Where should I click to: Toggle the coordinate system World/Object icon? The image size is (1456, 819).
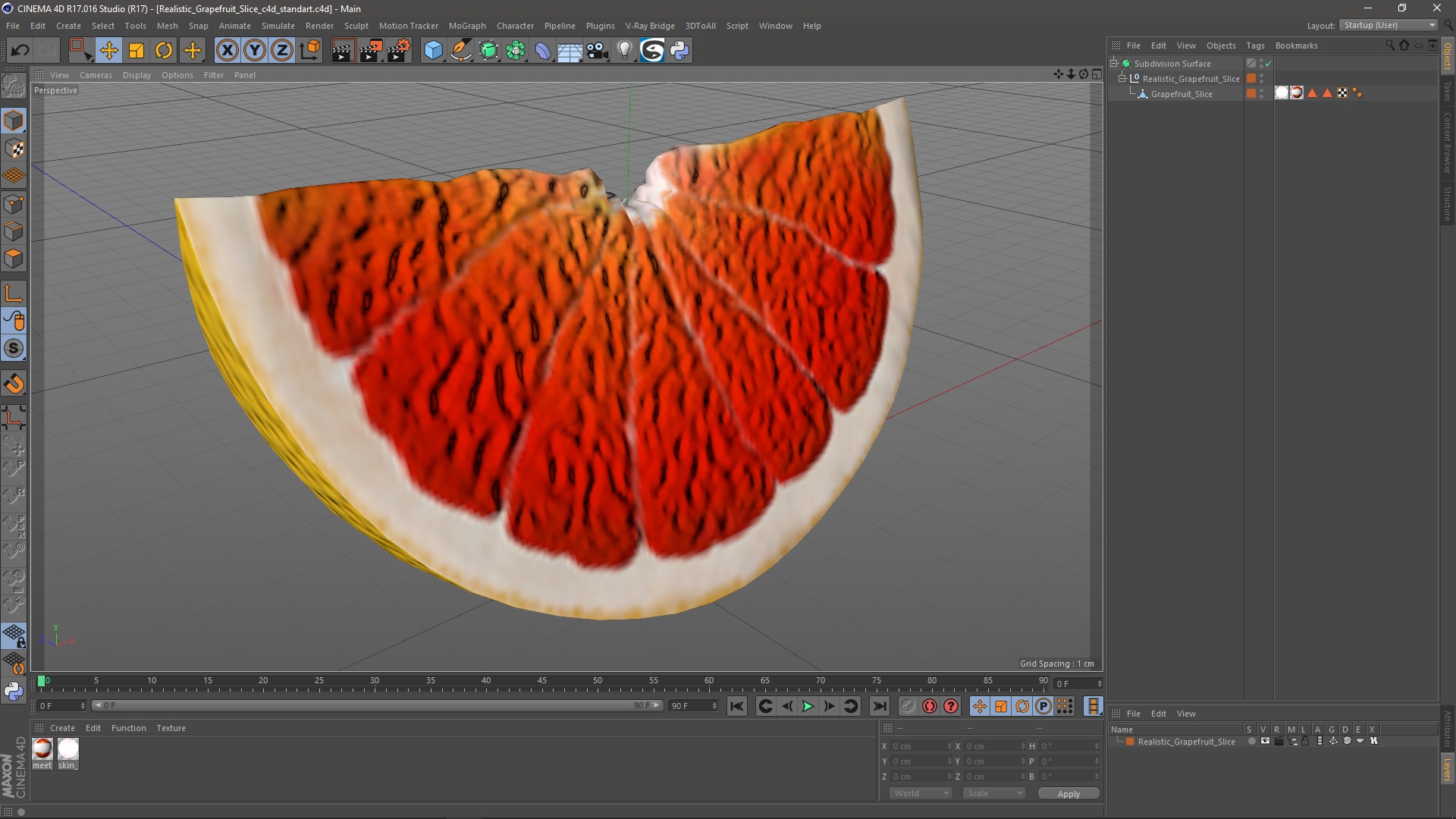coord(310,51)
